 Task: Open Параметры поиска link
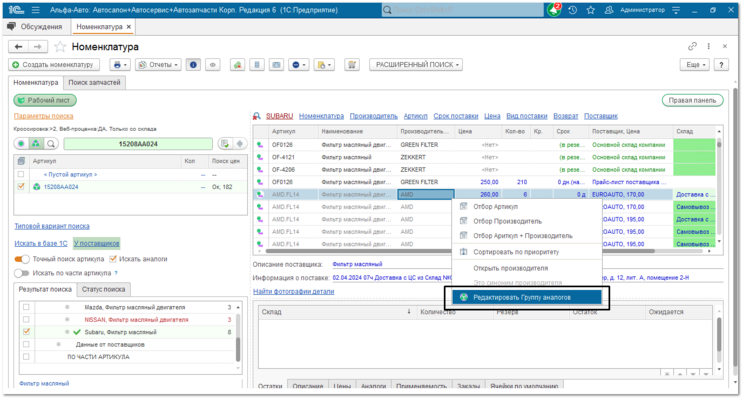[44, 116]
